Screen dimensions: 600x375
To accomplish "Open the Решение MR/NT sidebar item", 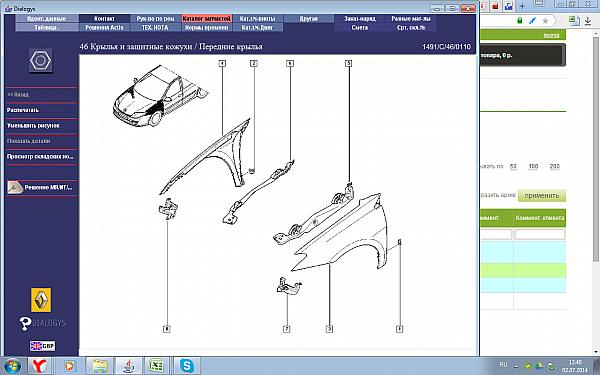I will 48,188.
